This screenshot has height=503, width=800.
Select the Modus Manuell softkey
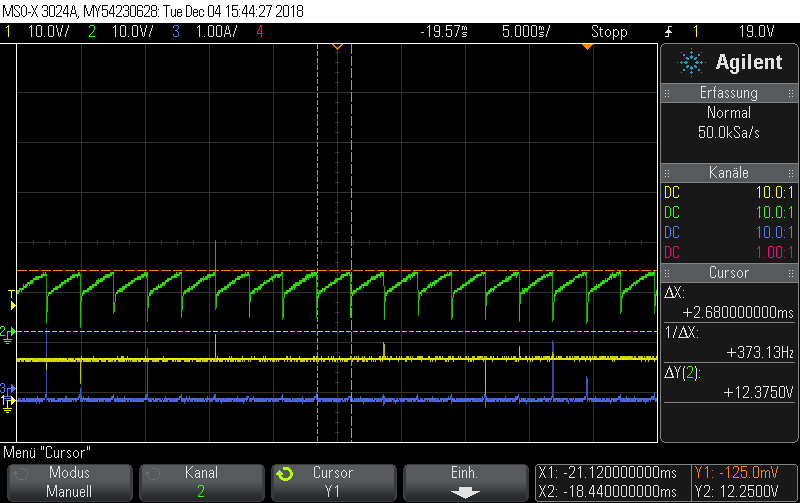(69, 482)
